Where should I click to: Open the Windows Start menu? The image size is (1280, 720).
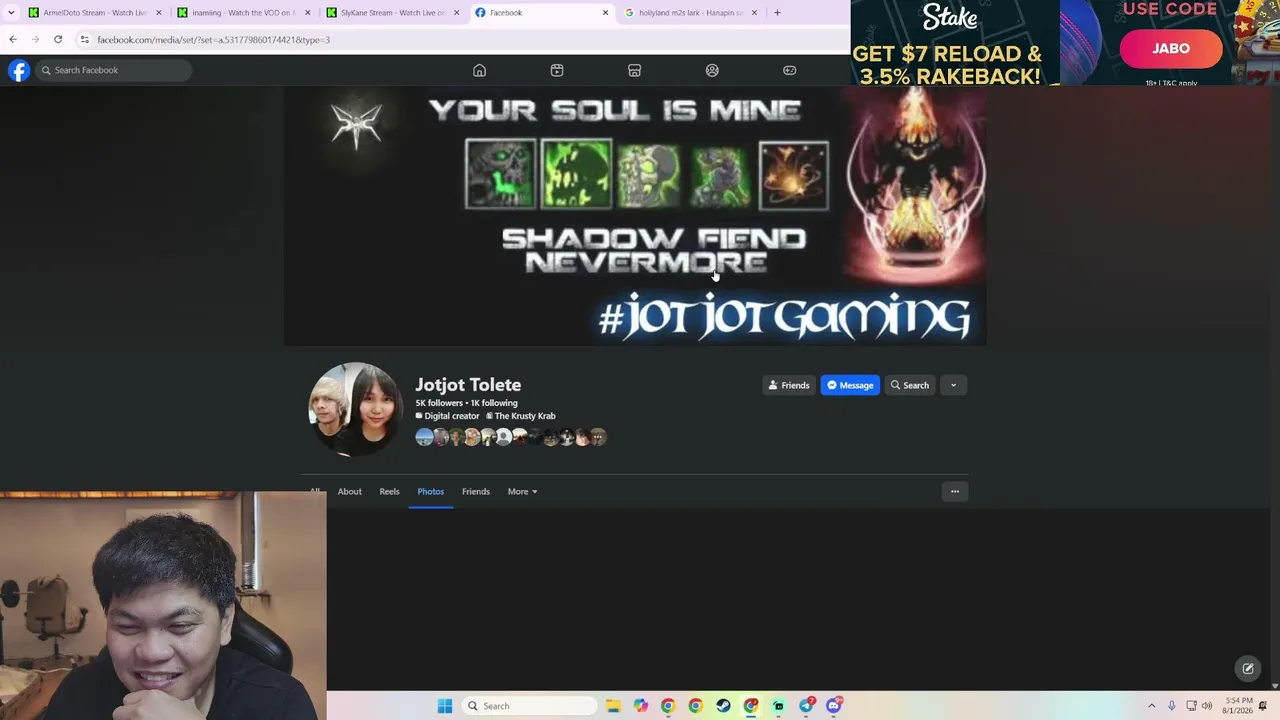point(445,706)
